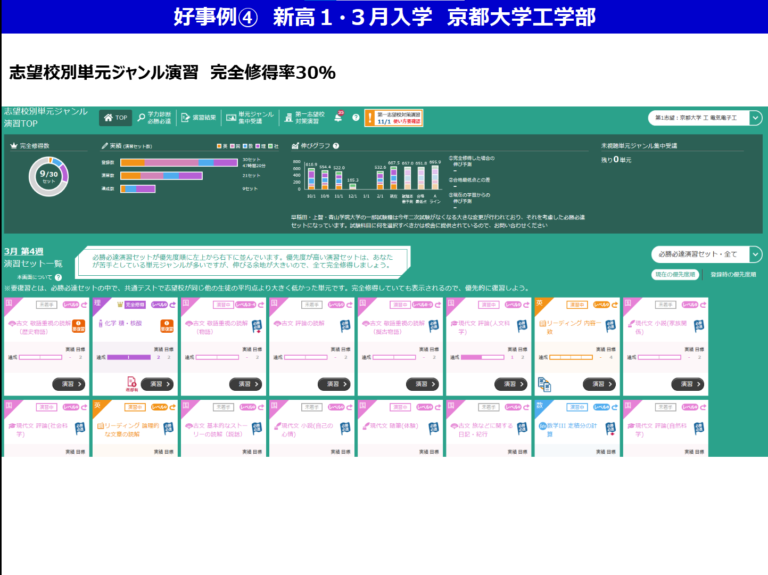Viewport: 768px width, 575px height.
Task: Click flag icon on 古文 旅などに関する日記・紀行 card
Action: (522, 429)
